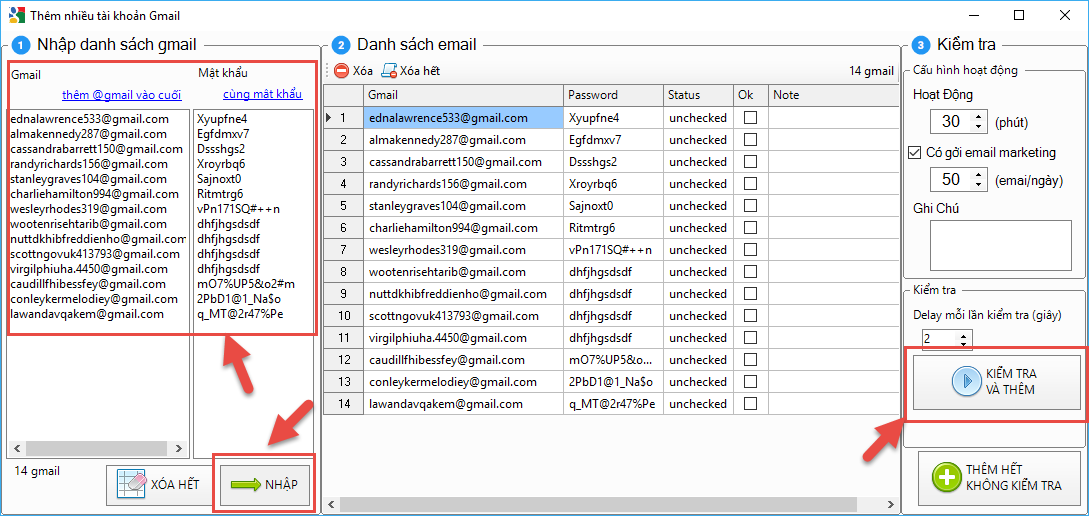Viewport: 1089px width, 516px height.
Task: Check Ok box for virgilphiuha.4450@gmail.com row
Action: (750, 338)
